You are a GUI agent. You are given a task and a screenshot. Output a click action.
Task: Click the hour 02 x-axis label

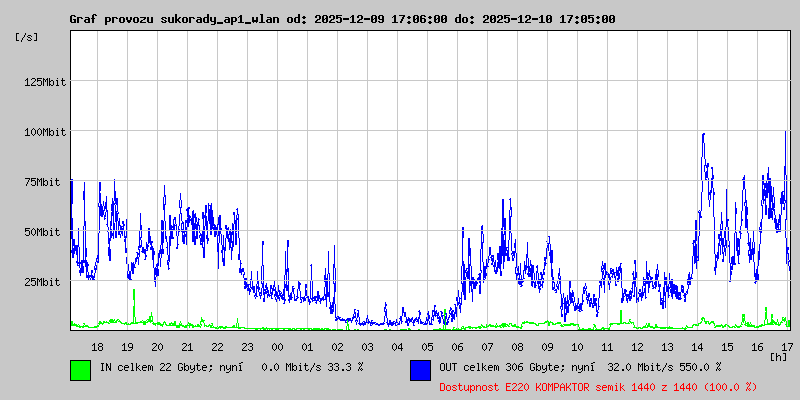337,347
